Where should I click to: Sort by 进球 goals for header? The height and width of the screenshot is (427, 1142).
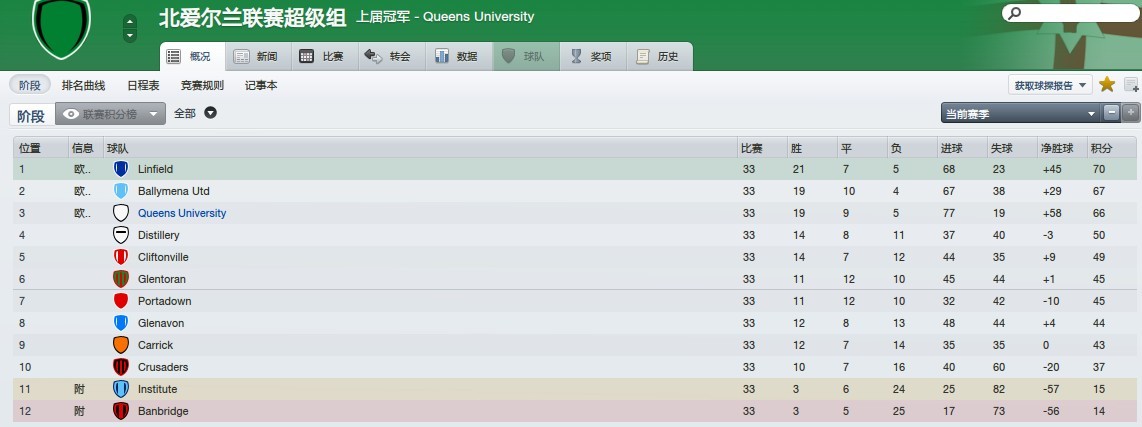961,148
